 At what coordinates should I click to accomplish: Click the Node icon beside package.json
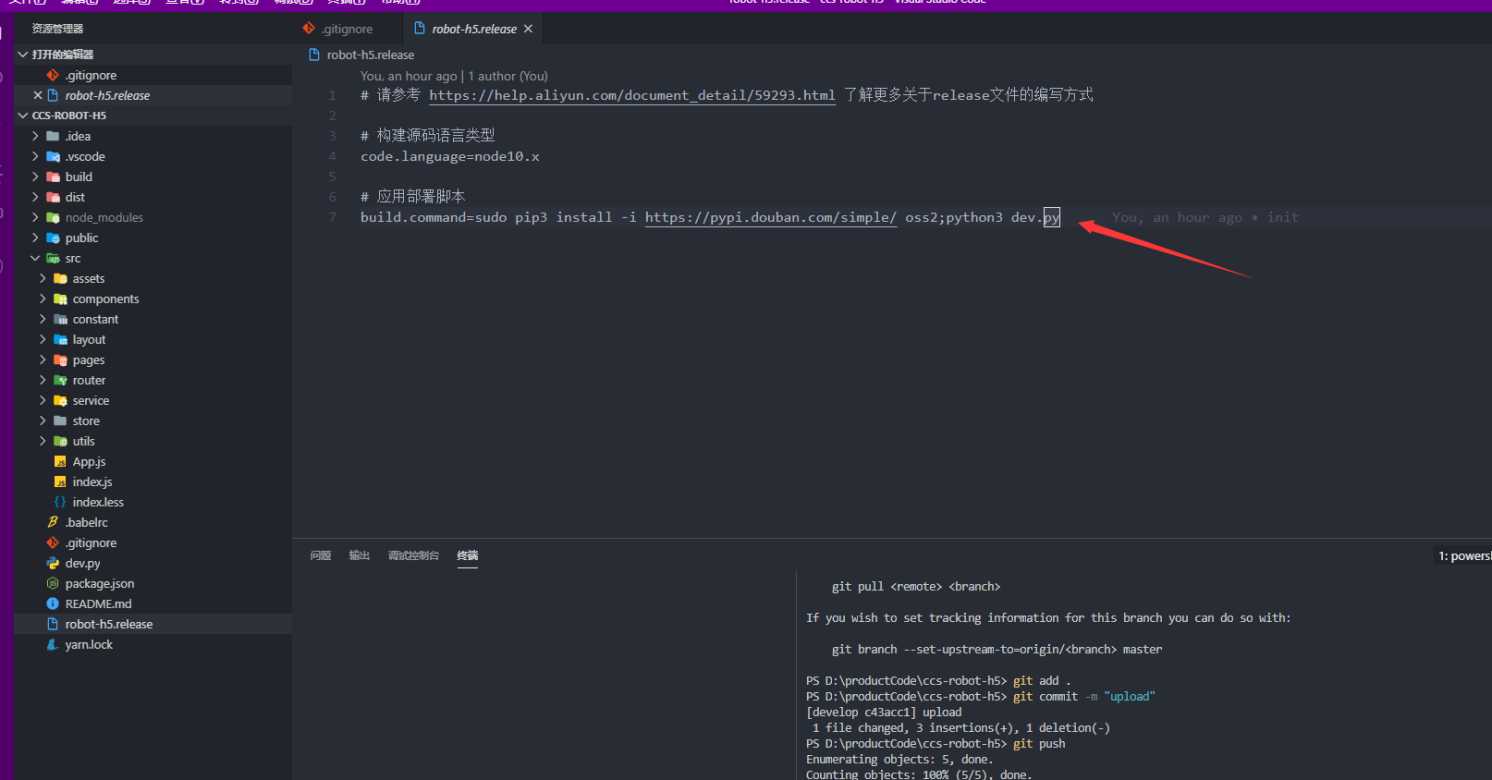coord(53,583)
